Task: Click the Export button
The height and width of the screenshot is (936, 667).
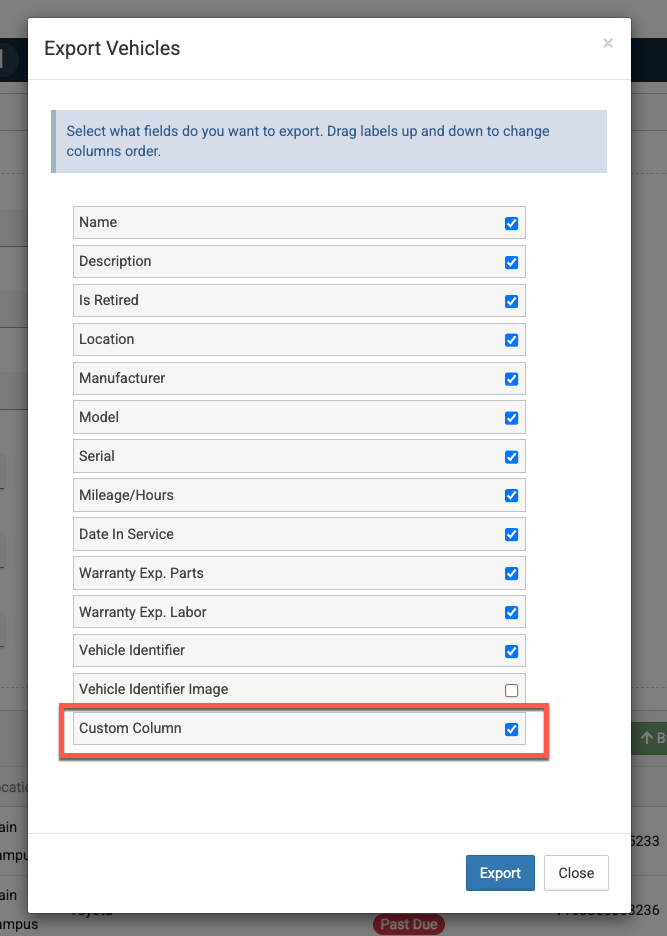Action: 500,873
